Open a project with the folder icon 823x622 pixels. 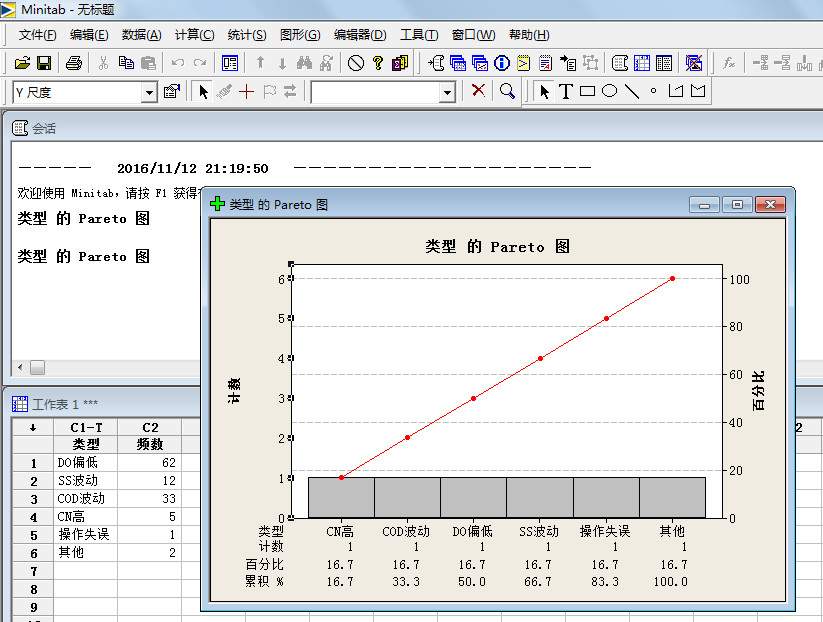click(23, 64)
